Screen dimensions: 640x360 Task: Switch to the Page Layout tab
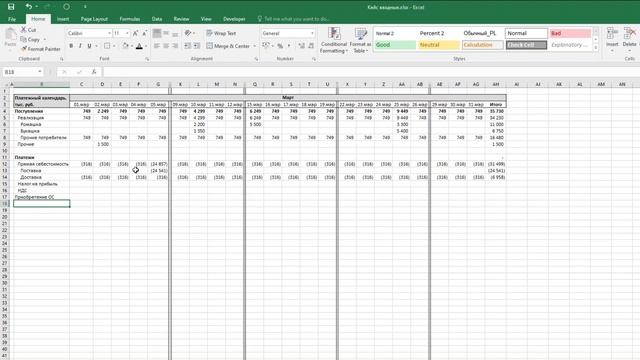pyautogui.click(x=94, y=19)
